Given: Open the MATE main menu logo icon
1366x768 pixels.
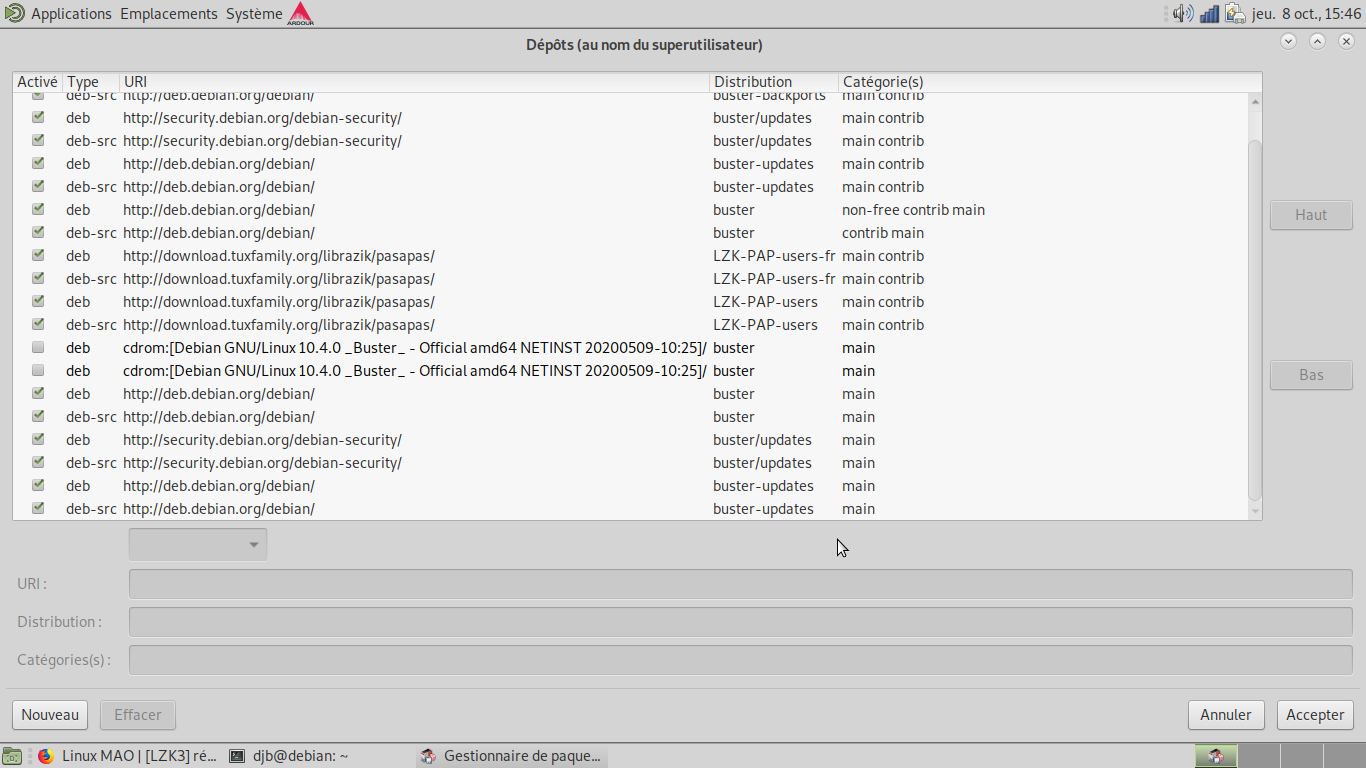Looking at the screenshot, I should pos(13,13).
